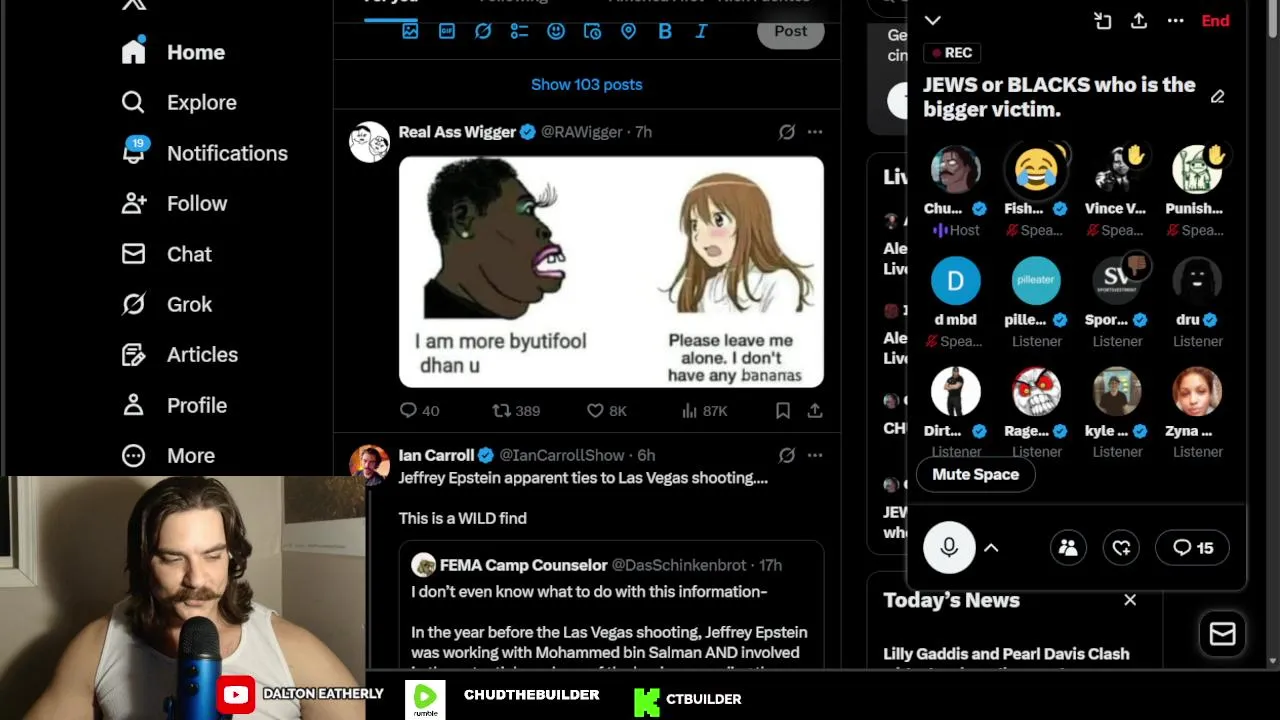Viewport: 1280px width, 720px height.
Task: Edit the Space title with pencil icon
Action: point(1217,97)
